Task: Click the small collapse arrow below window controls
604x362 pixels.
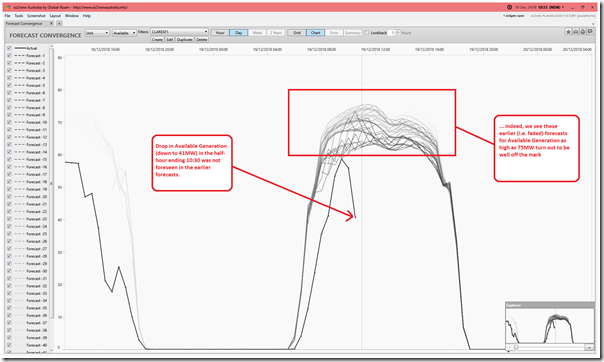Action: coord(593,24)
